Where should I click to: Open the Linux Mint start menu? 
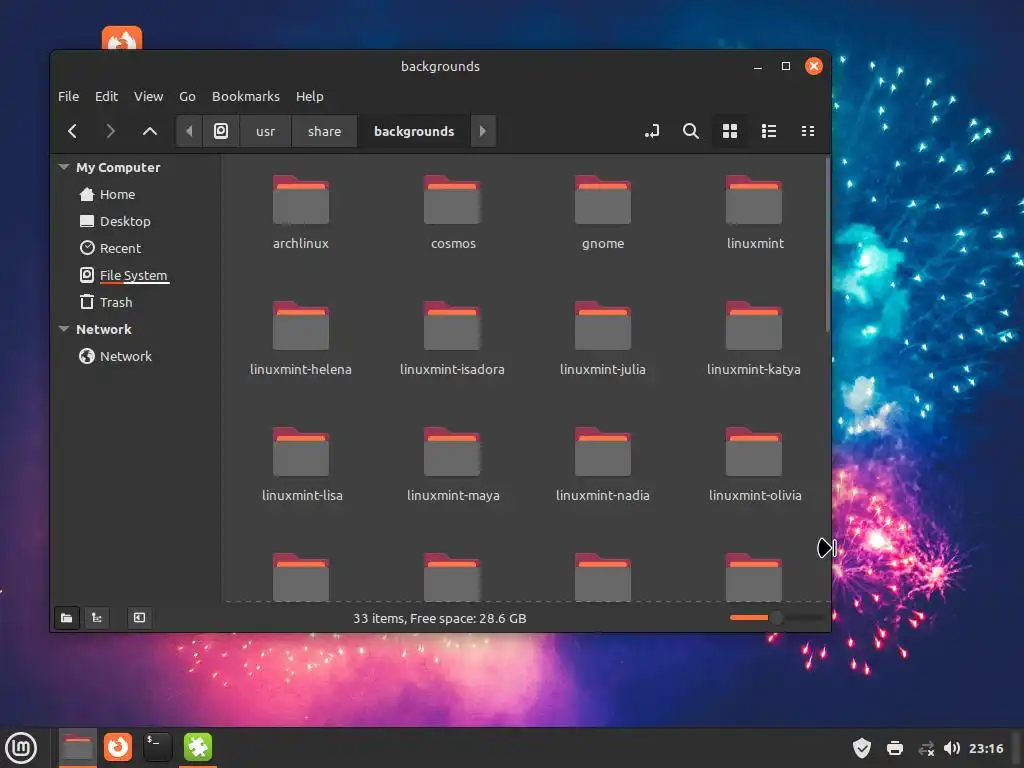click(x=22, y=748)
